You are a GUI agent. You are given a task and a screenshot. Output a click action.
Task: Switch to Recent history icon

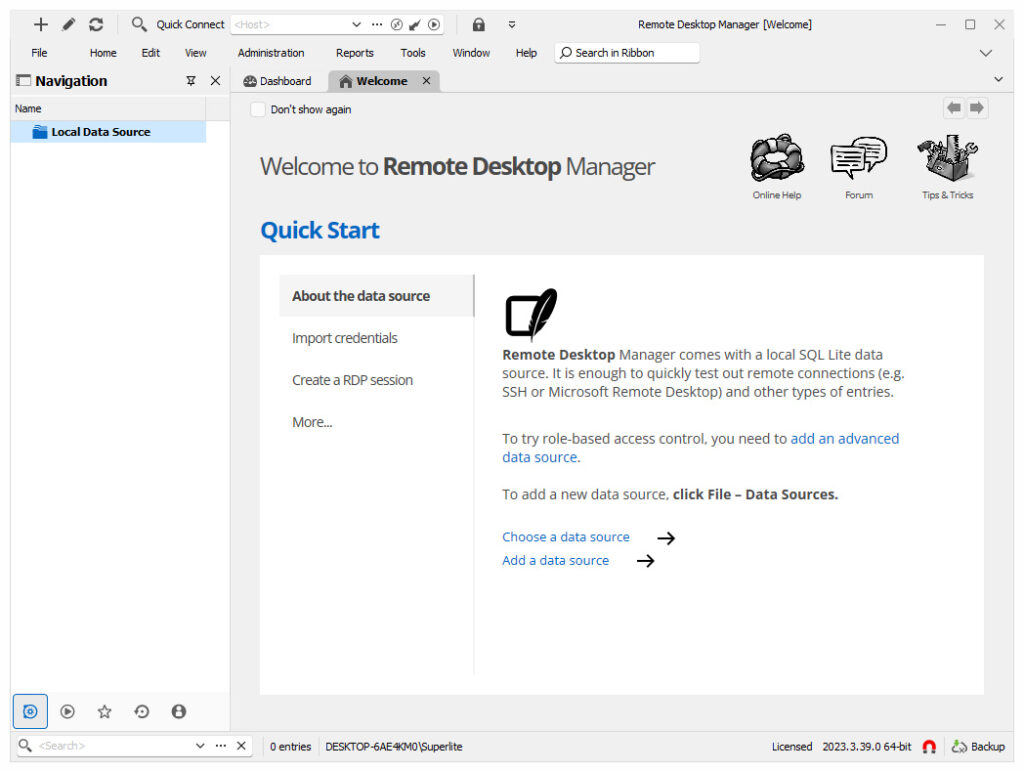[142, 711]
